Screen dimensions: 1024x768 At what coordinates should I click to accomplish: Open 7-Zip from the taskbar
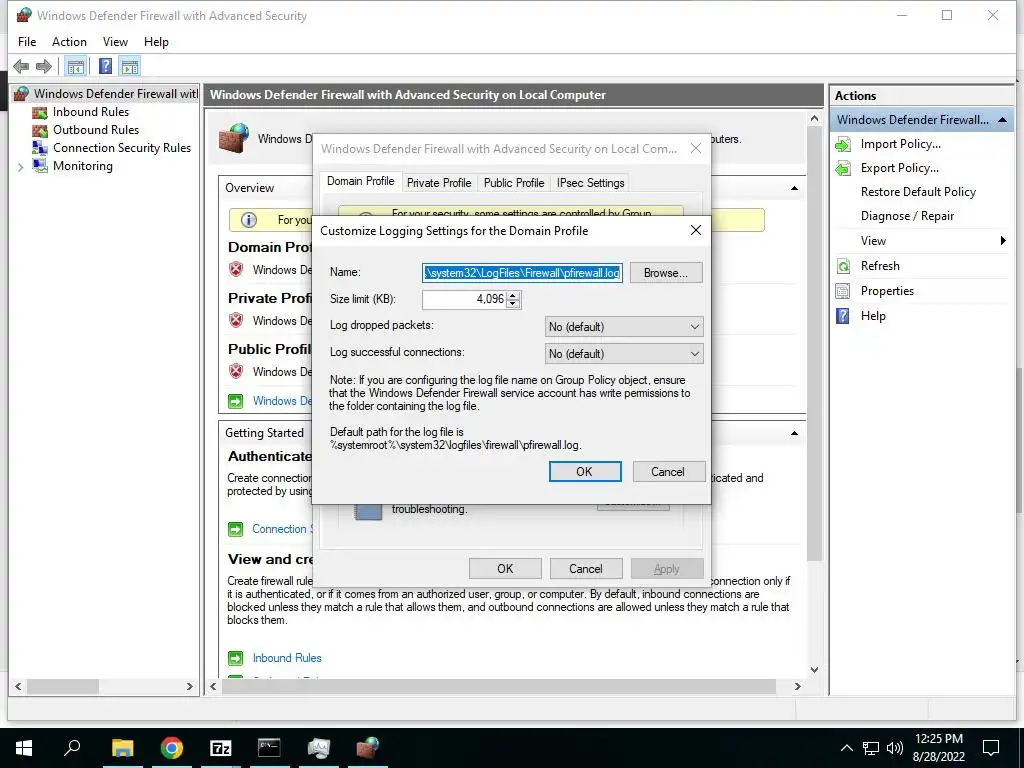point(221,748)
